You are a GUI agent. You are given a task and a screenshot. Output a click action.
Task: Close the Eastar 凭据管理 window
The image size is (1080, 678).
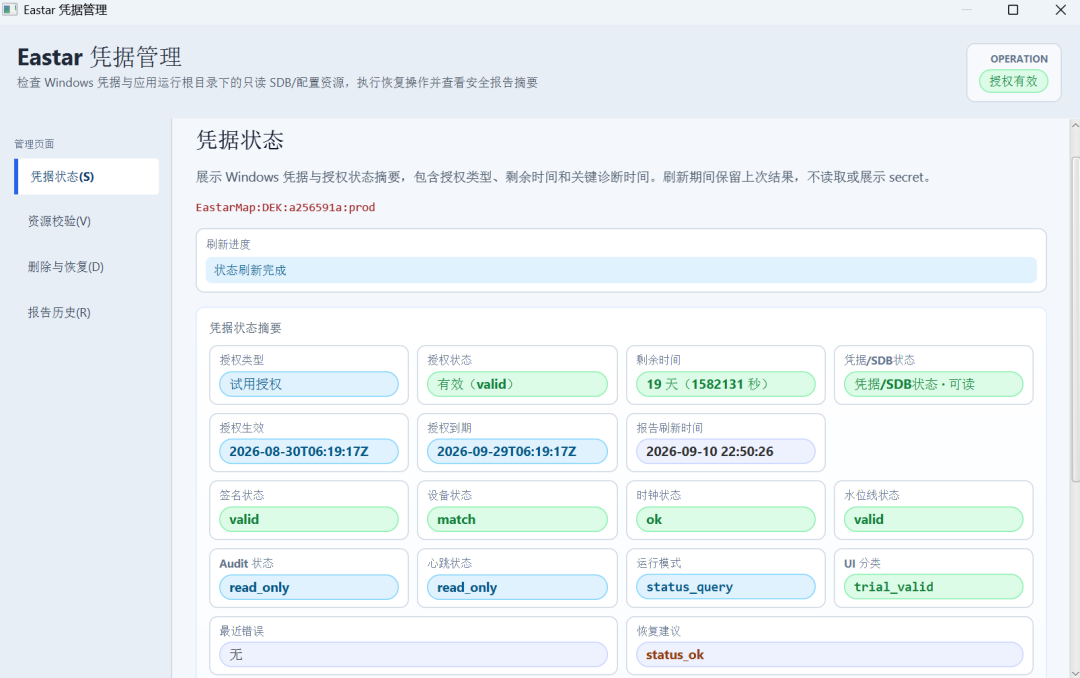[1060, 10]
